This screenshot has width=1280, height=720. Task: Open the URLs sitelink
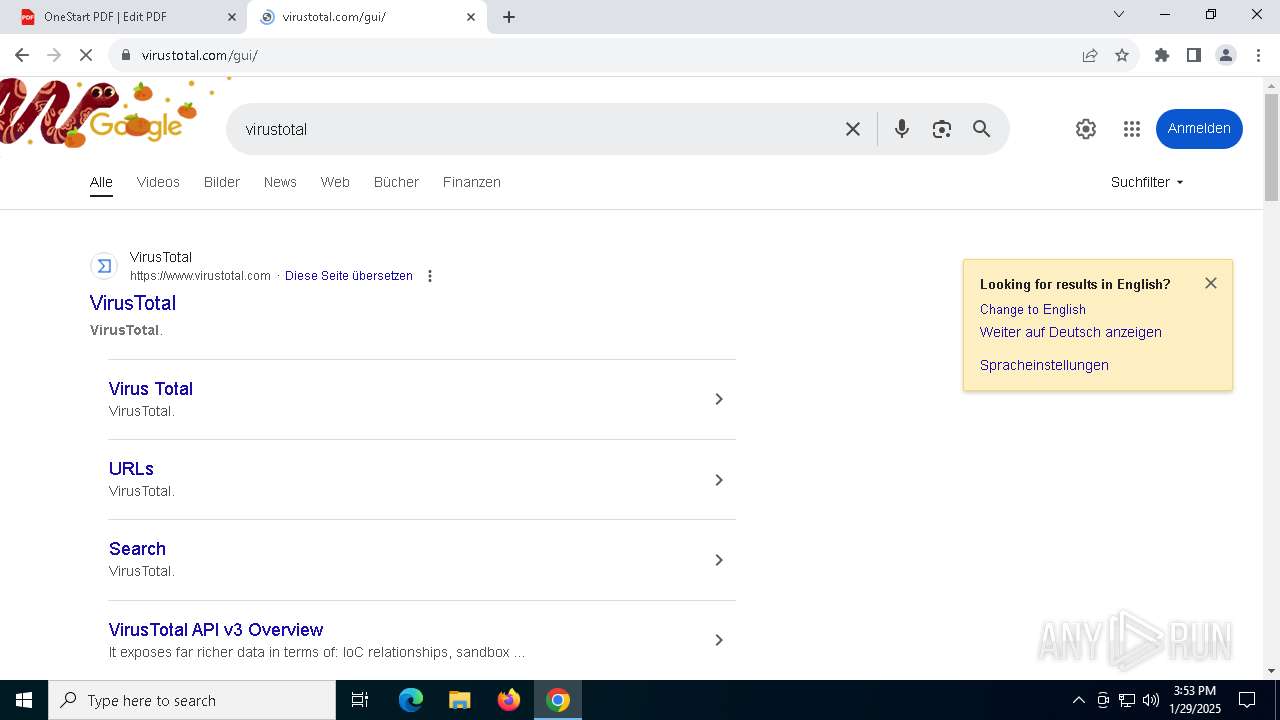coord(131,469)
